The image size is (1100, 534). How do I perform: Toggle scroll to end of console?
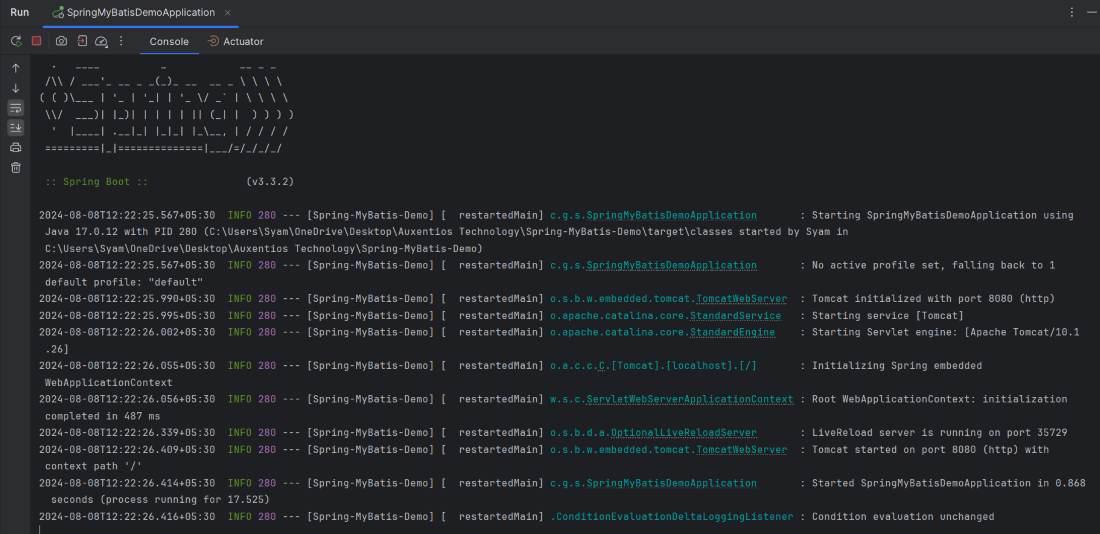click(16, 128)
